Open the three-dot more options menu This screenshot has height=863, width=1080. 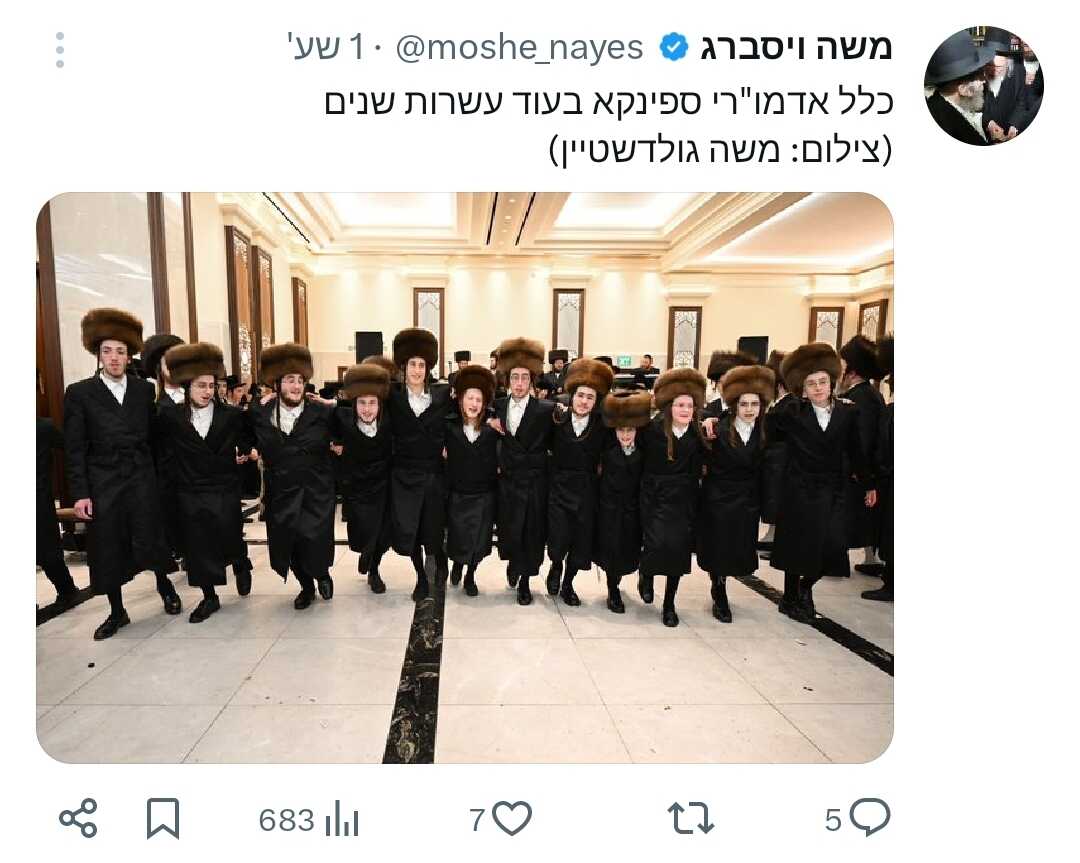pos(60,50)
